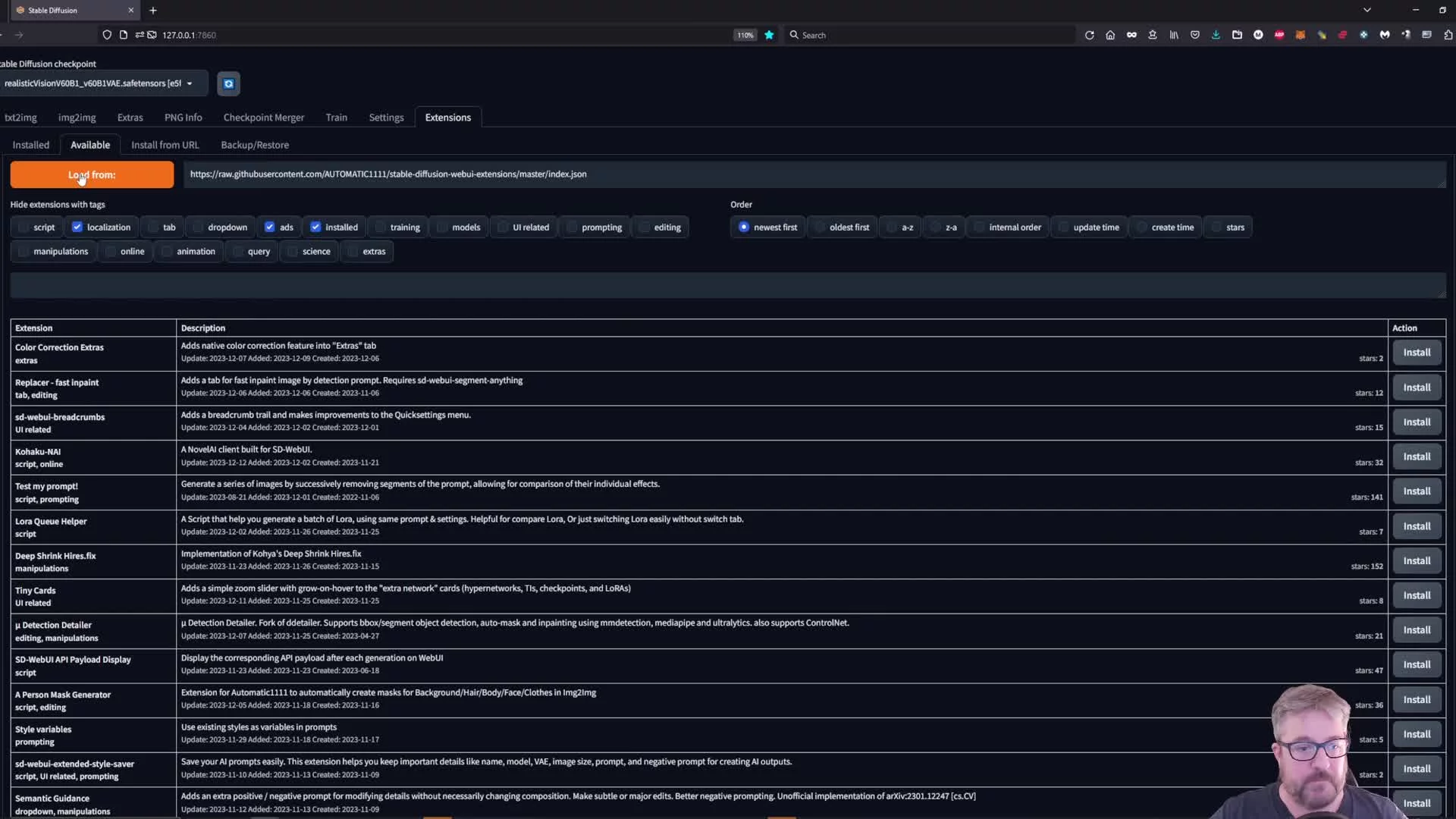The width and height of the screenshot is (1456, 819).
Task: Open a new browser tab with plus
Action: (153, 10)
